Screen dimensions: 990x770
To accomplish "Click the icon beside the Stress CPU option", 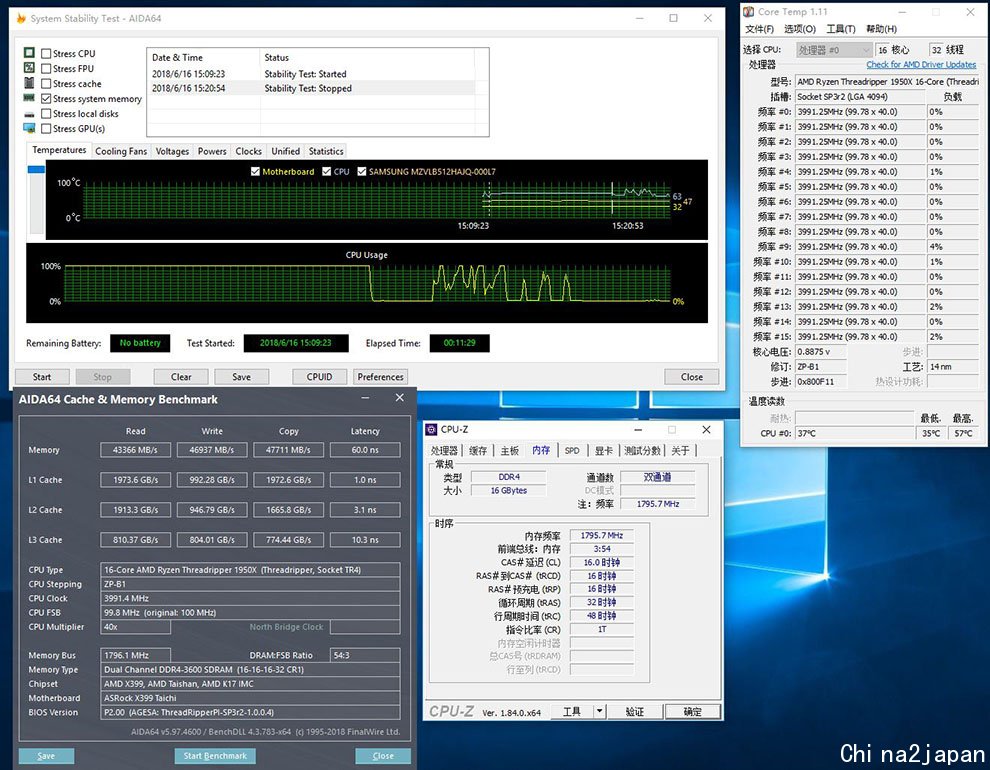I will pos(29,53).
